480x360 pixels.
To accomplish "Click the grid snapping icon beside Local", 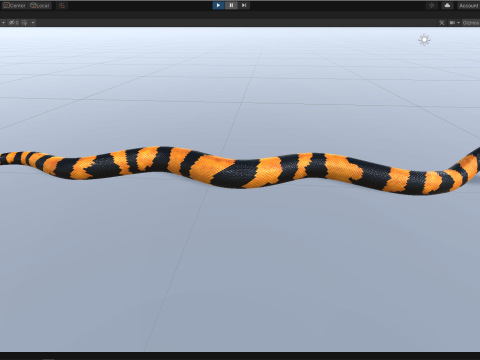I will click(62, 6).
